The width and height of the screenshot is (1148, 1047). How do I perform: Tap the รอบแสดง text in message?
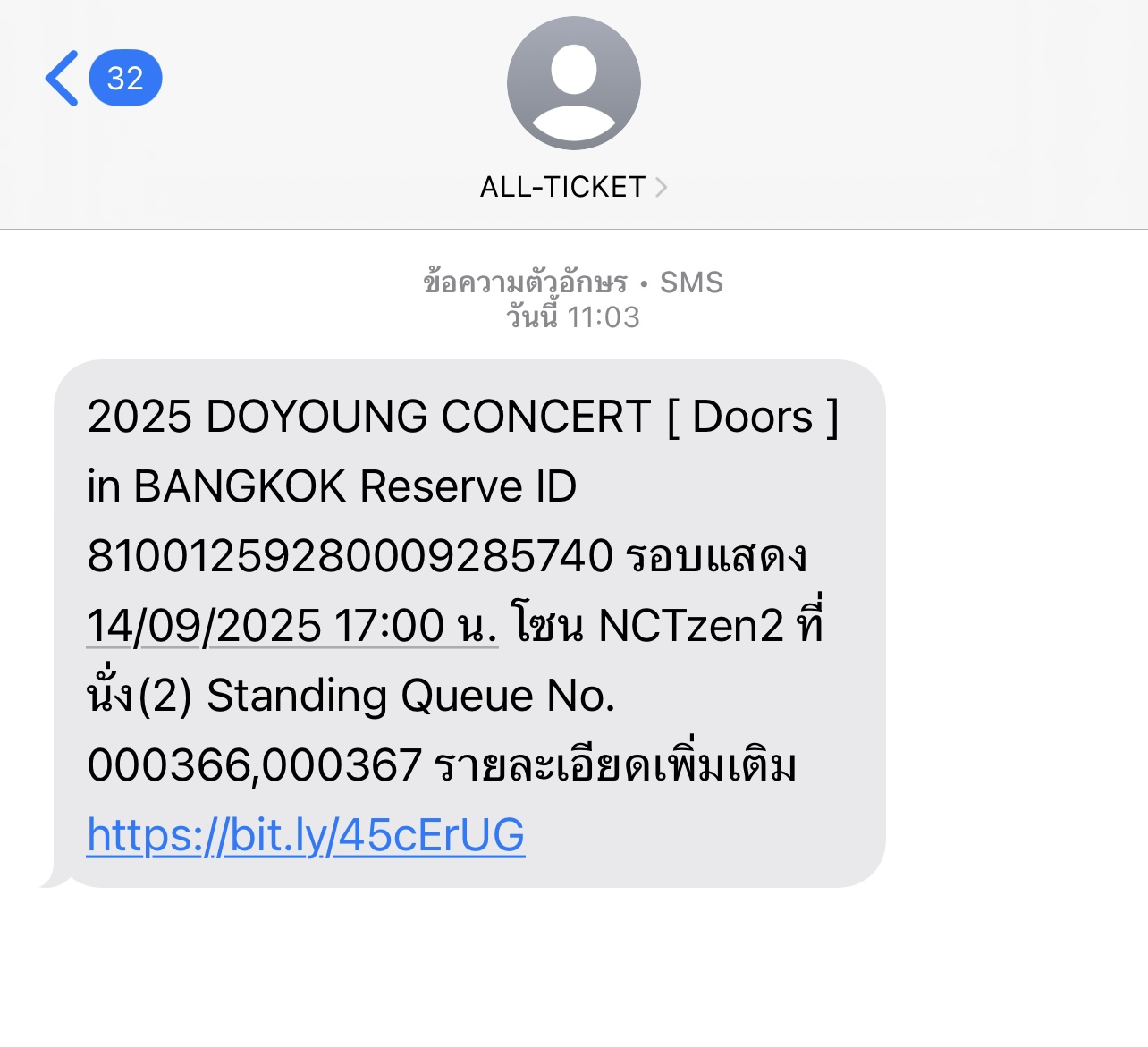(715, 556)
